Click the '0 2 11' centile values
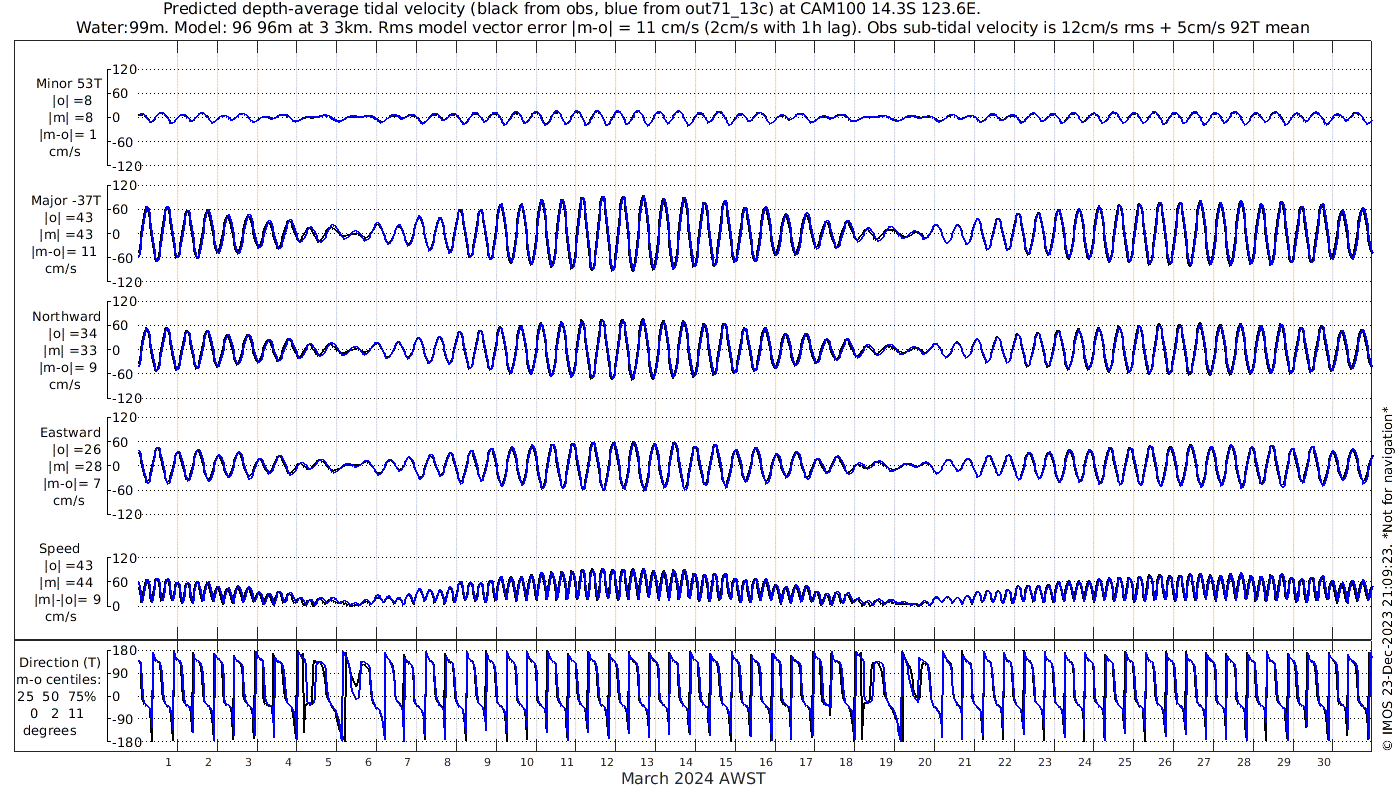 point(57,713)
